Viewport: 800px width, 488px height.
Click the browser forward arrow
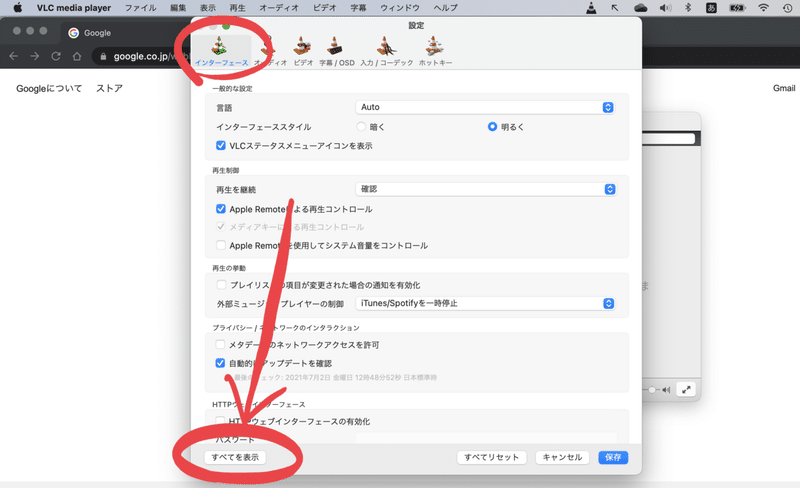[35, 56]
